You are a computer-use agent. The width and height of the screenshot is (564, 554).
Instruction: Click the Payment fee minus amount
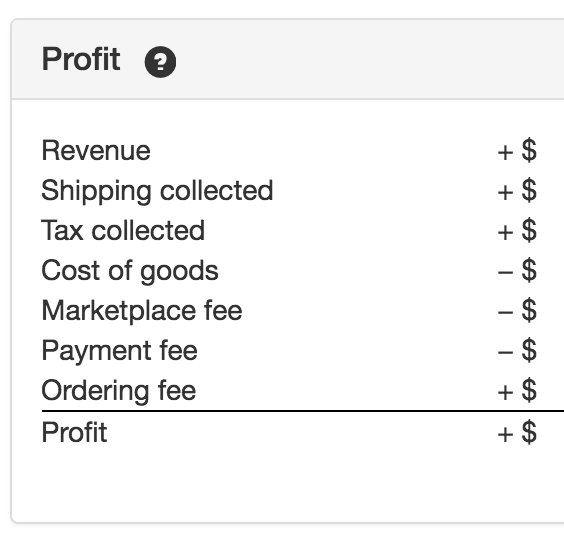pyautogui.click(x=517, y=350)
